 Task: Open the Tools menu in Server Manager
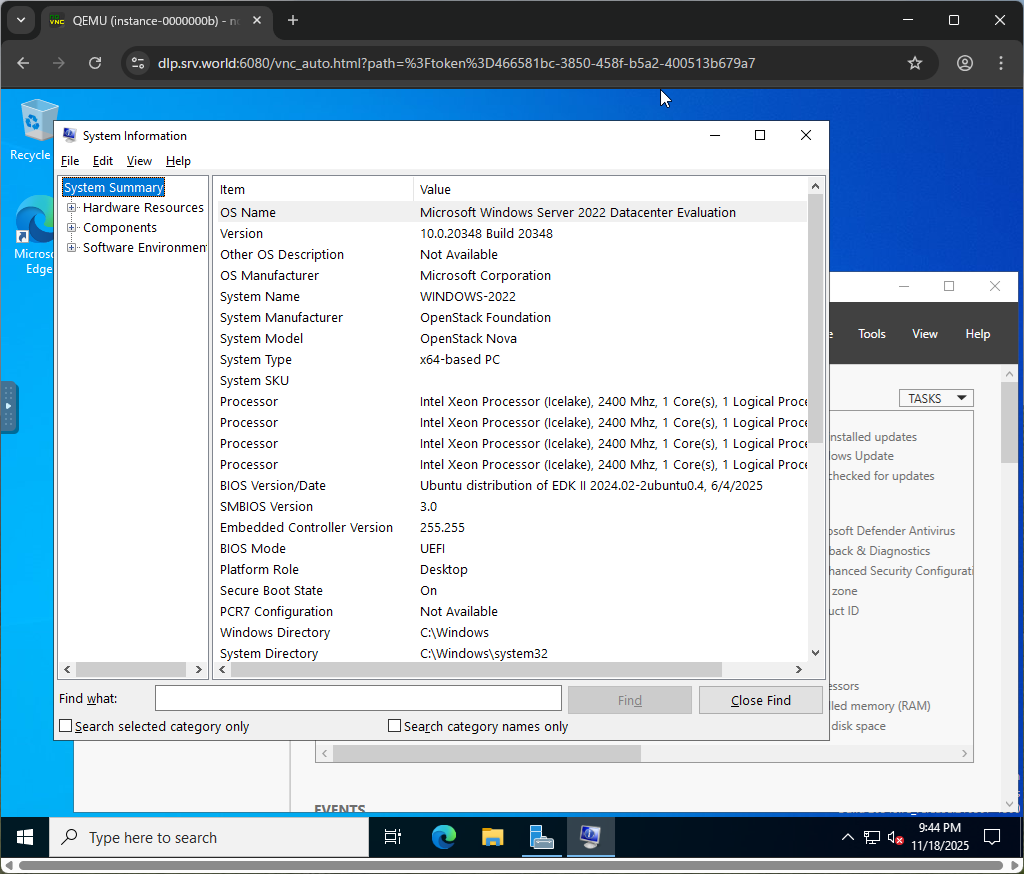click(871, 333)
